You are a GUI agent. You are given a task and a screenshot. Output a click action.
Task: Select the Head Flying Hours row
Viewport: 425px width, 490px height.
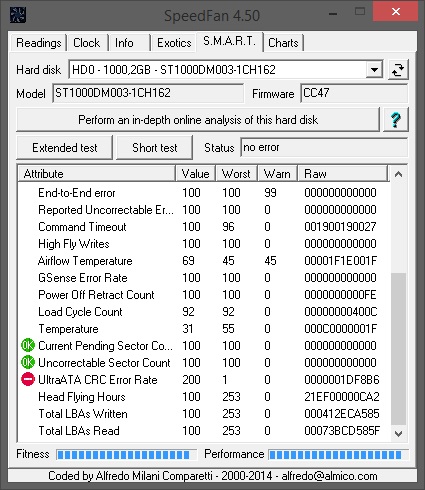click(203, 397)
